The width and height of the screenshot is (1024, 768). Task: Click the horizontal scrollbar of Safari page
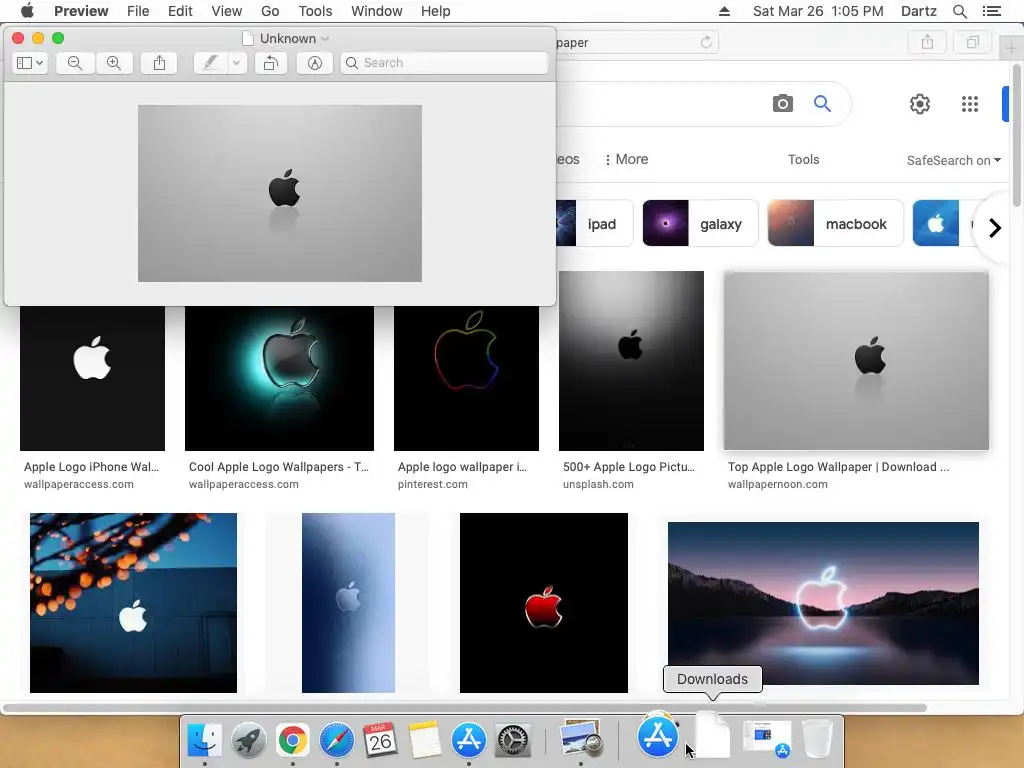pos(464,708)
